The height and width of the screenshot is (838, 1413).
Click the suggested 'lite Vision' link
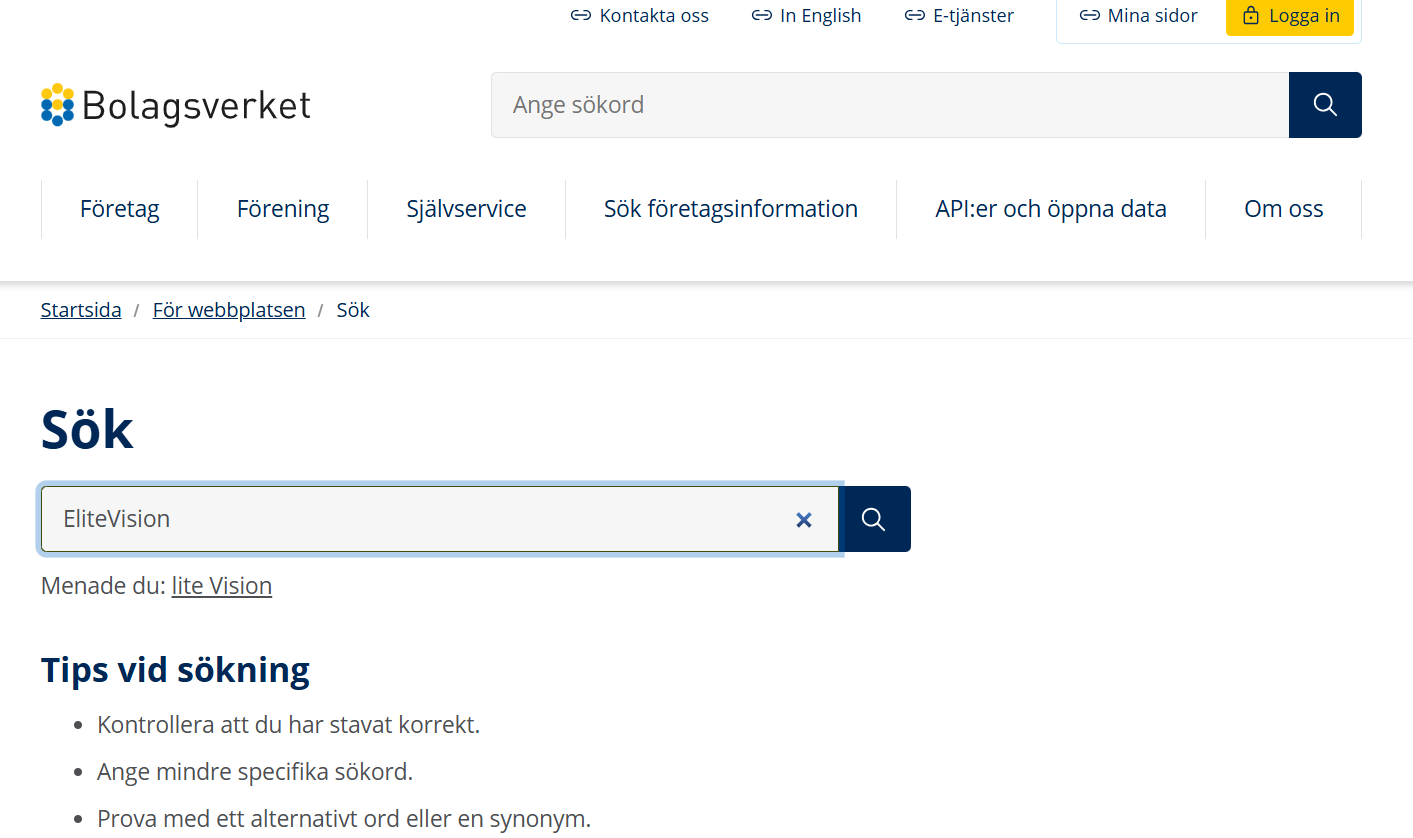tap(221, 585)
